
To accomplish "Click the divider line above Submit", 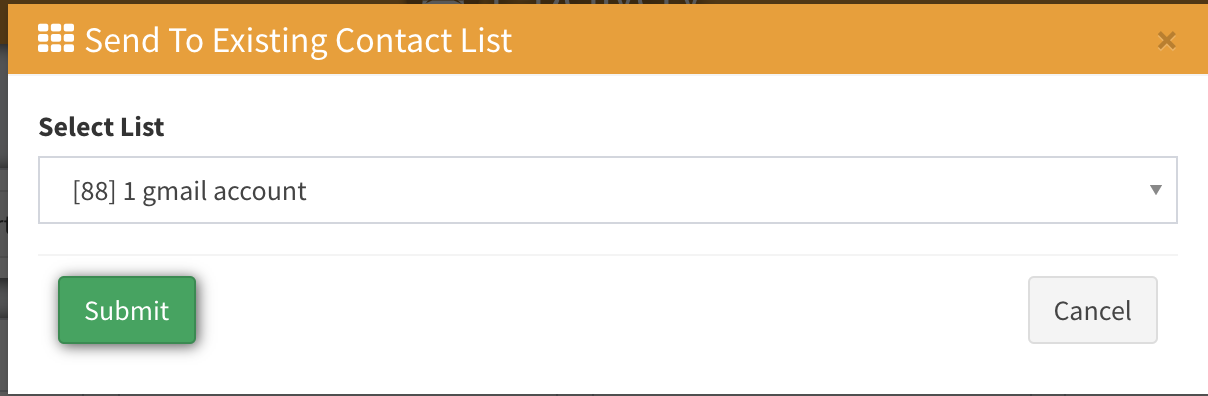I will 608,255.
